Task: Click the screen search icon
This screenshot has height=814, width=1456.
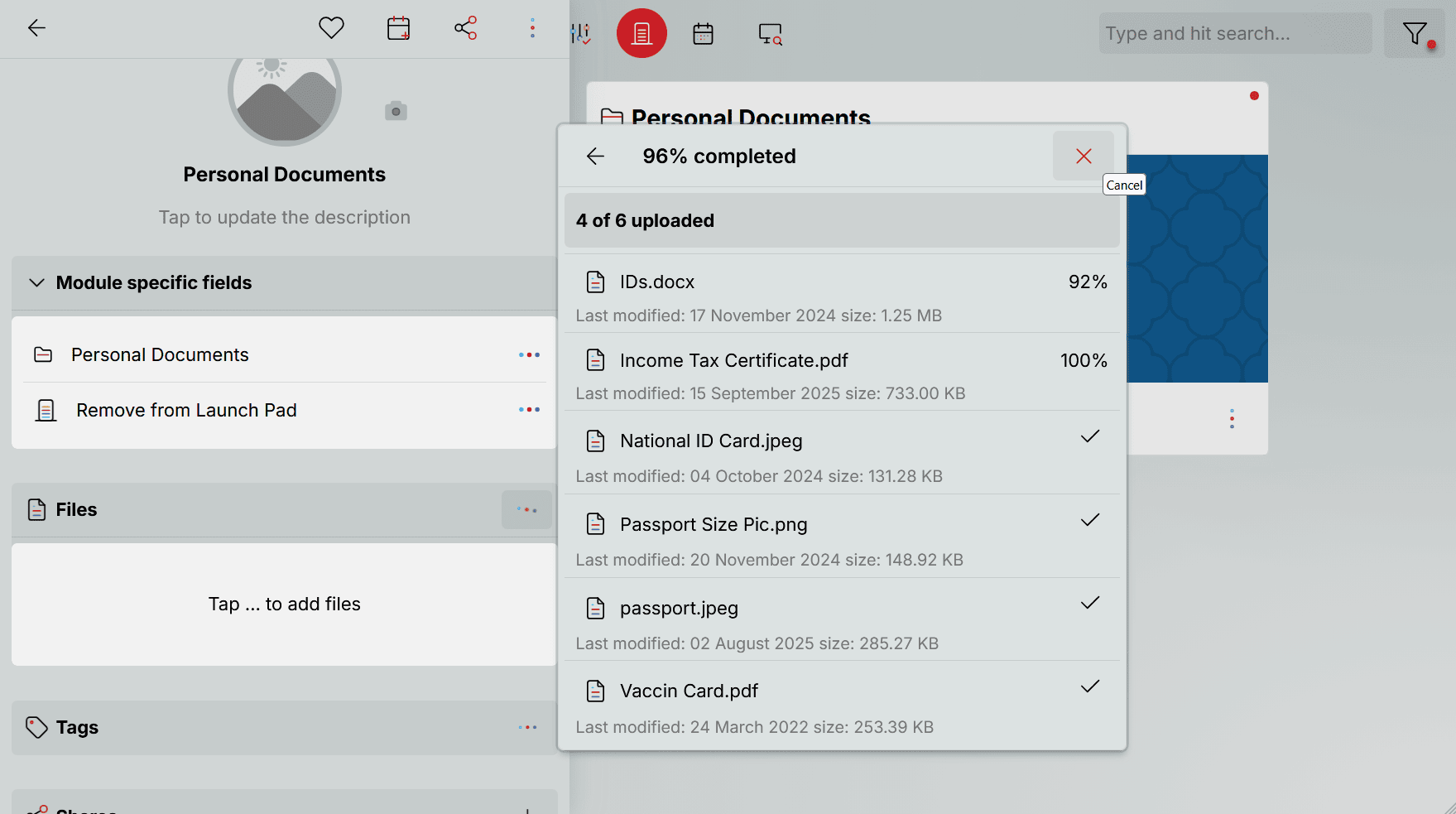Action: click(x=769, y=34)
